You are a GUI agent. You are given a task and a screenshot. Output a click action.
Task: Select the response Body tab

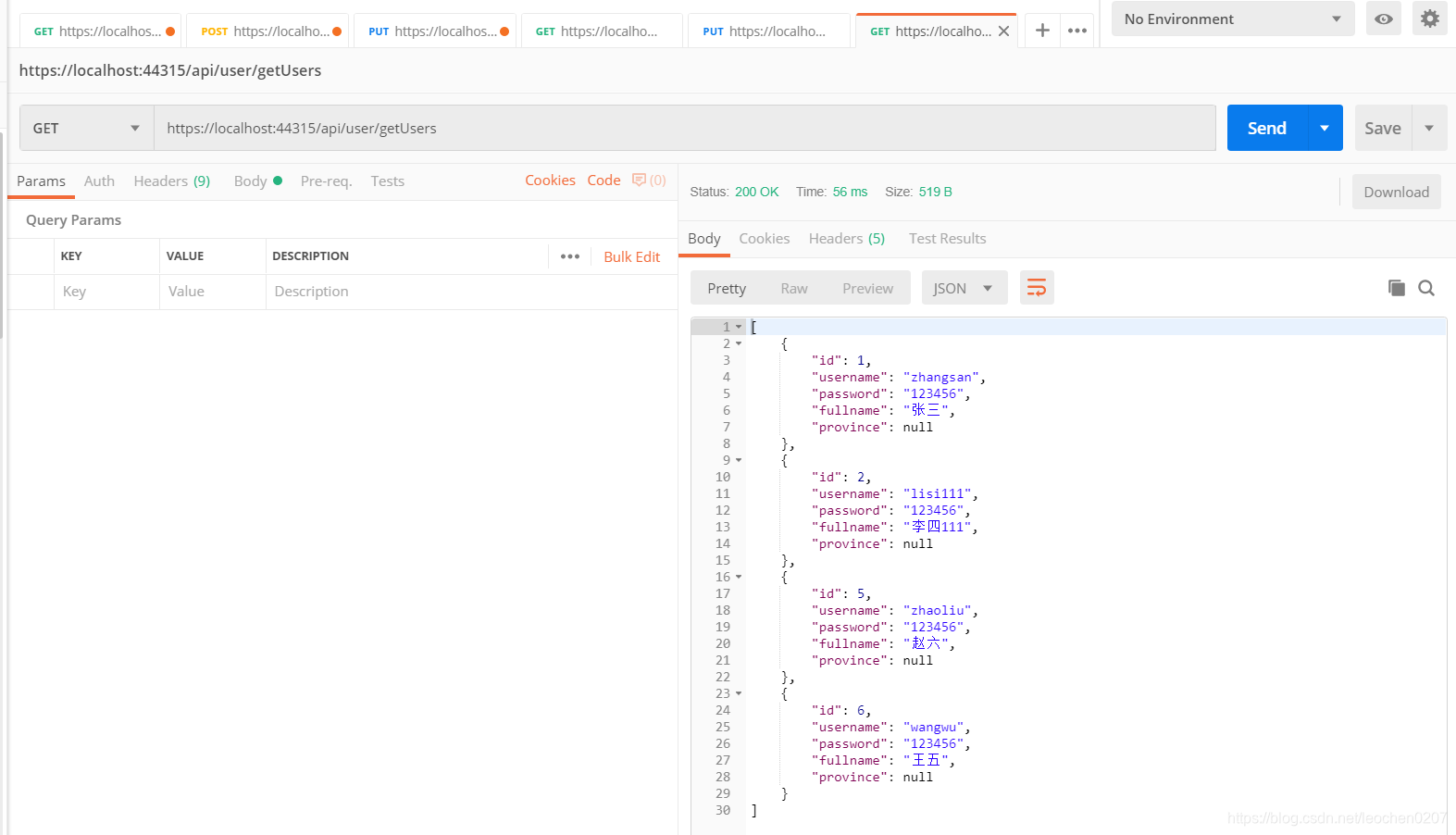[x=703, y=238]
